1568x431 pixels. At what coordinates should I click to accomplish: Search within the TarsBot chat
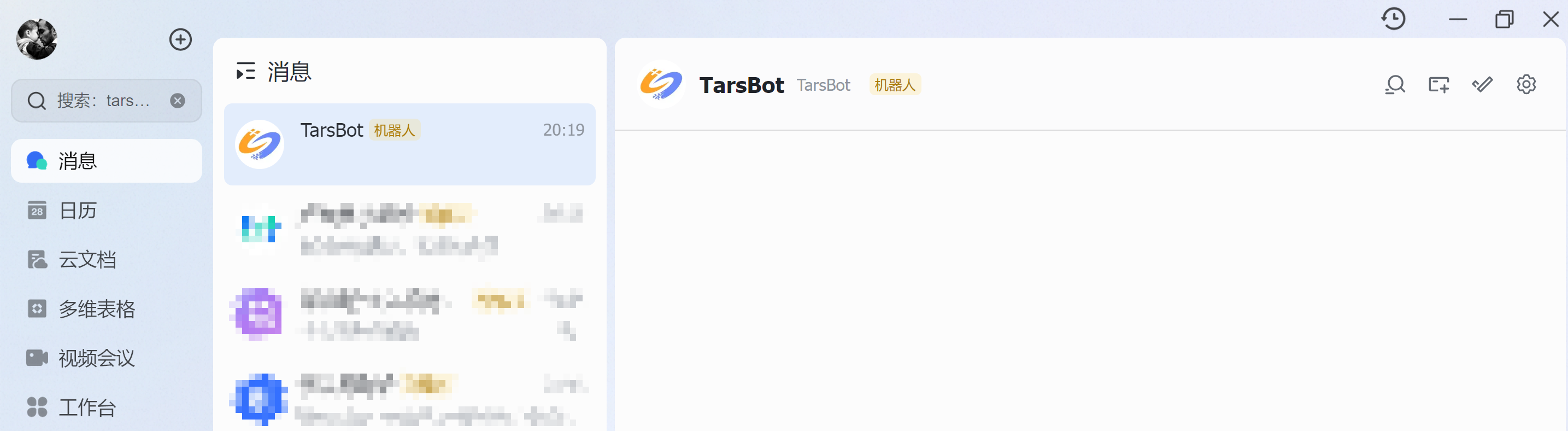(x=1395, y=85)
